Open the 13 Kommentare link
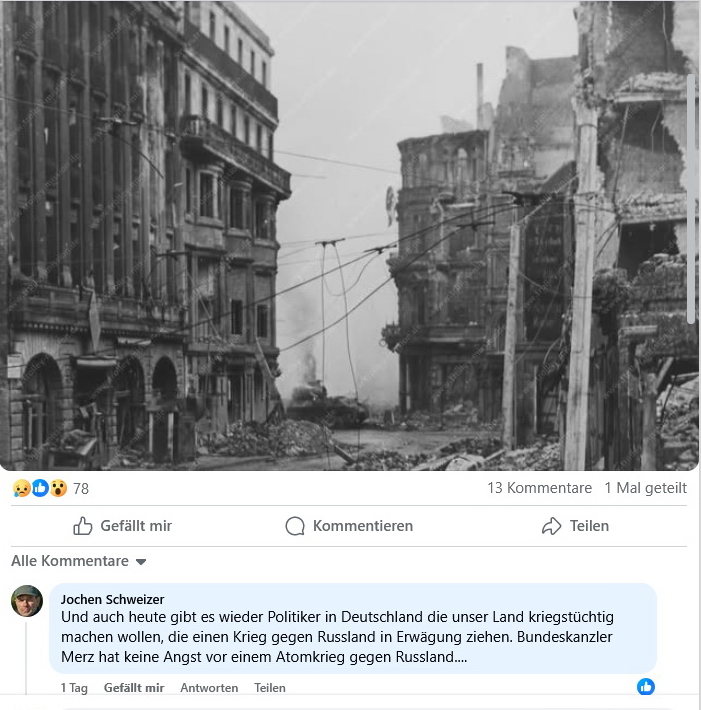The width and height of the screenshot is (701, 710). click(x=539, y=488)
